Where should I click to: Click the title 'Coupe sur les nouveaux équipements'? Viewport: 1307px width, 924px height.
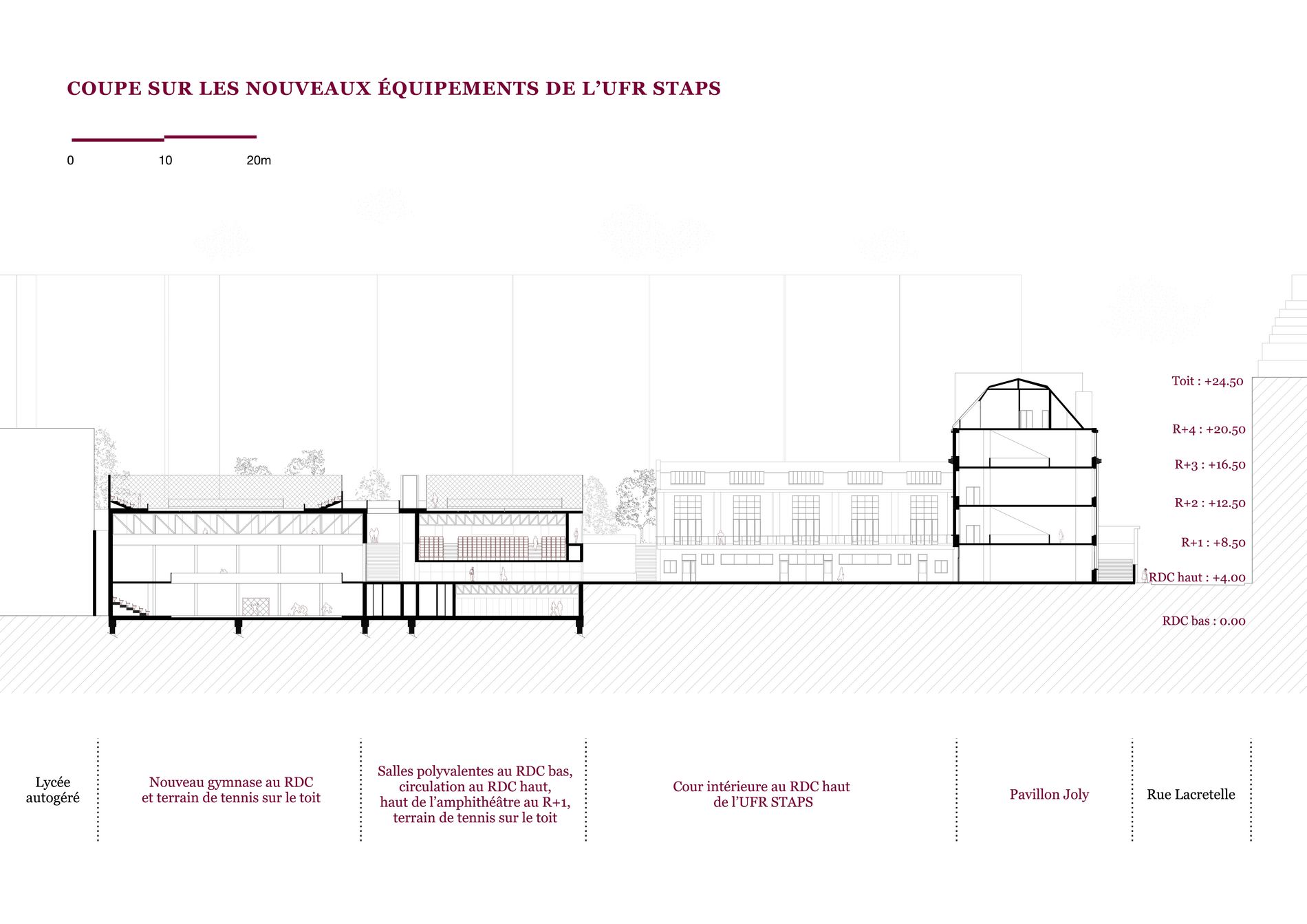[x=393, y=89]
